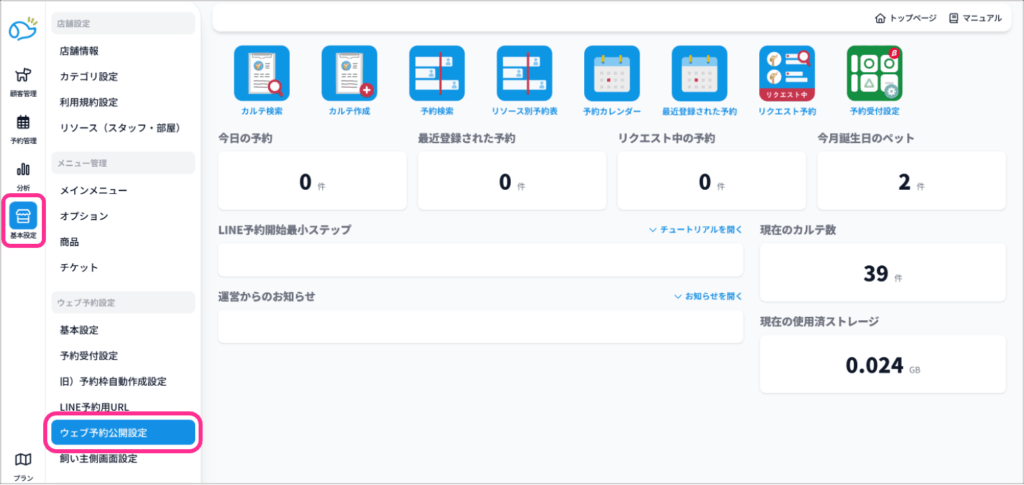Open 予約検索 shortcut icon
The image size is (1024, 485).
pyautogui.click(x=437, y=74)
